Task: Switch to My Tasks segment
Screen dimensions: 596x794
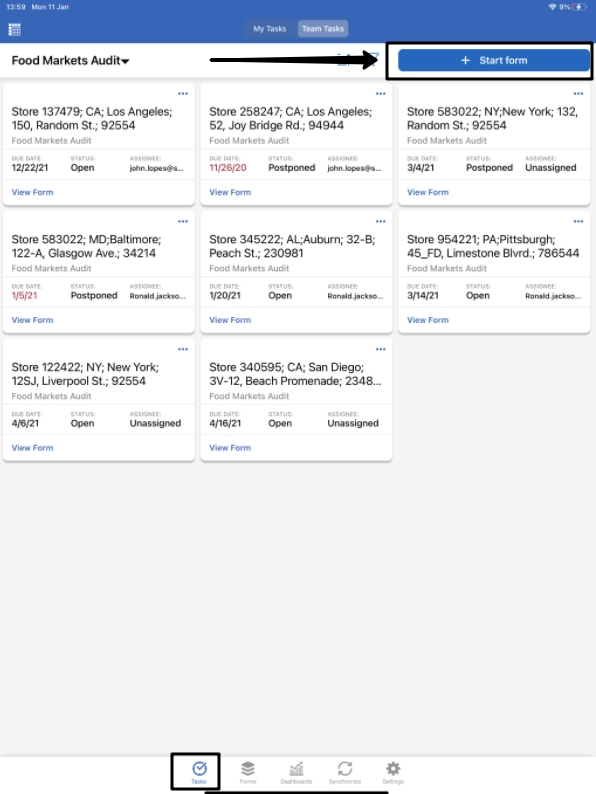Action: tap(269, 29)
